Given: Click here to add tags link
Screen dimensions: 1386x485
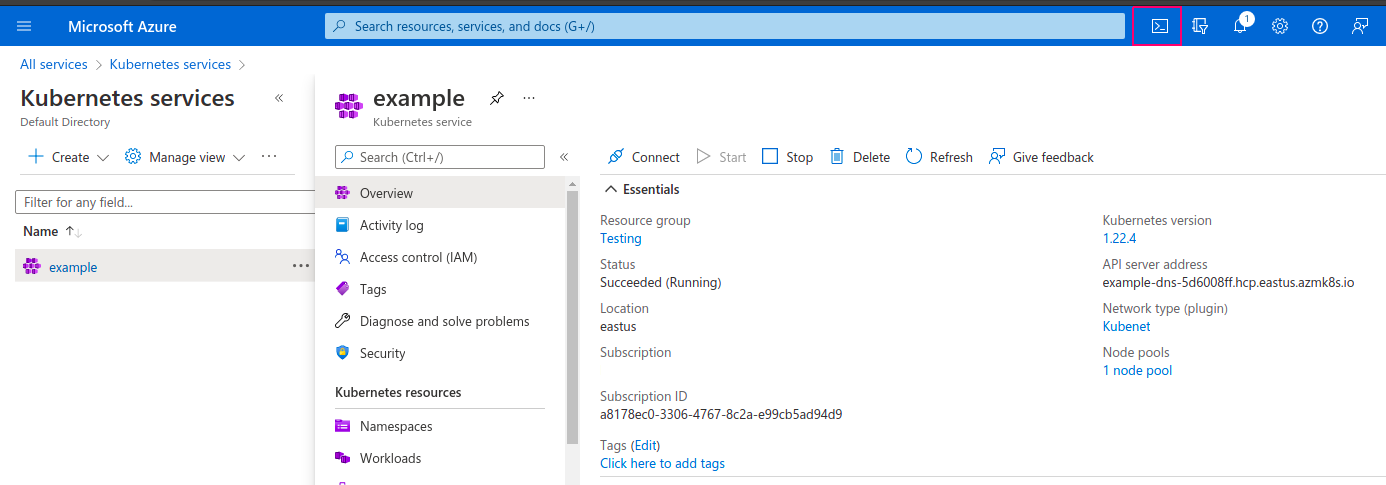Looking at the screenshot, I should coord(662,463).
